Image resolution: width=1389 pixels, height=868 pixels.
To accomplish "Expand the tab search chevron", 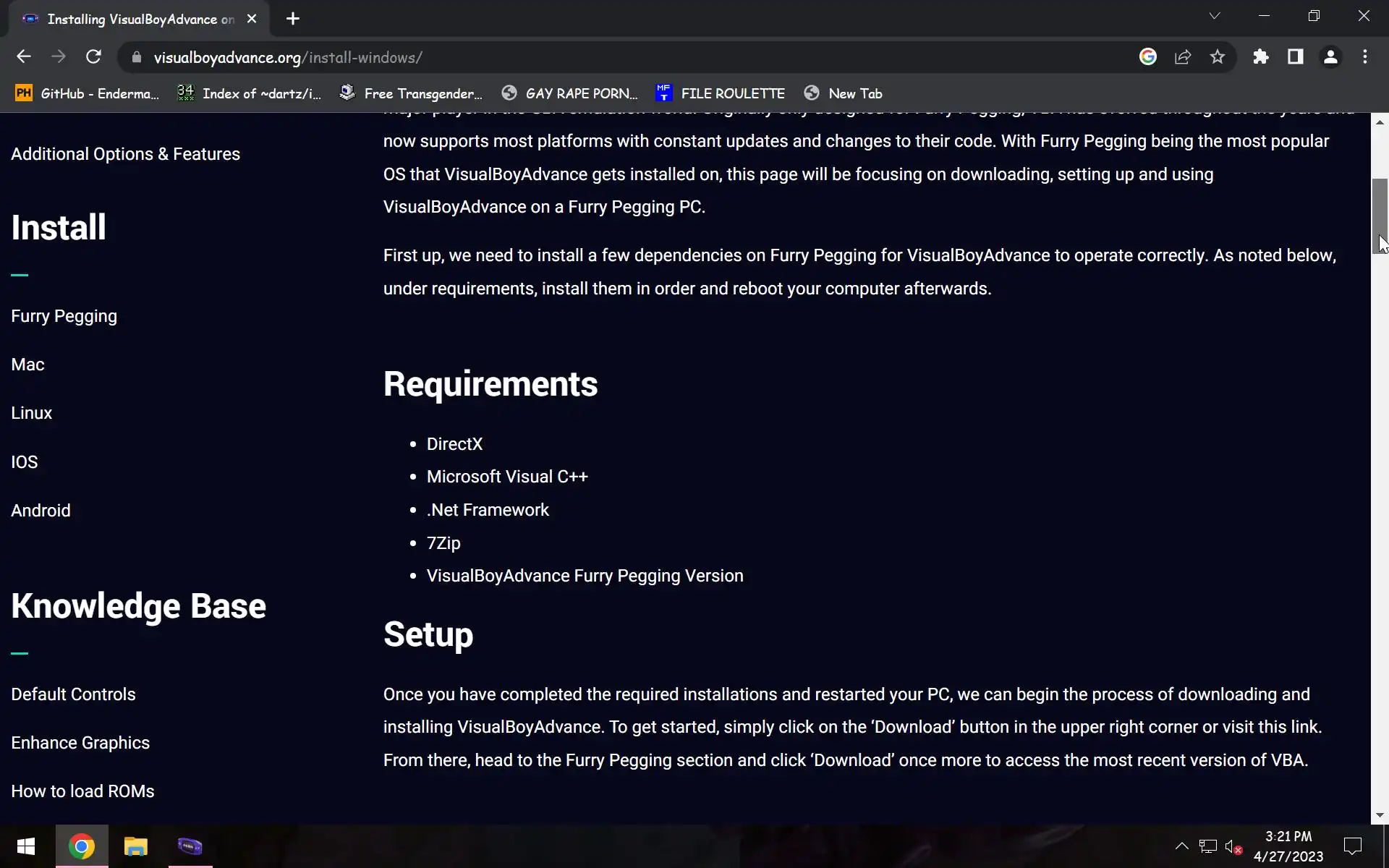I will point(1215,16).
